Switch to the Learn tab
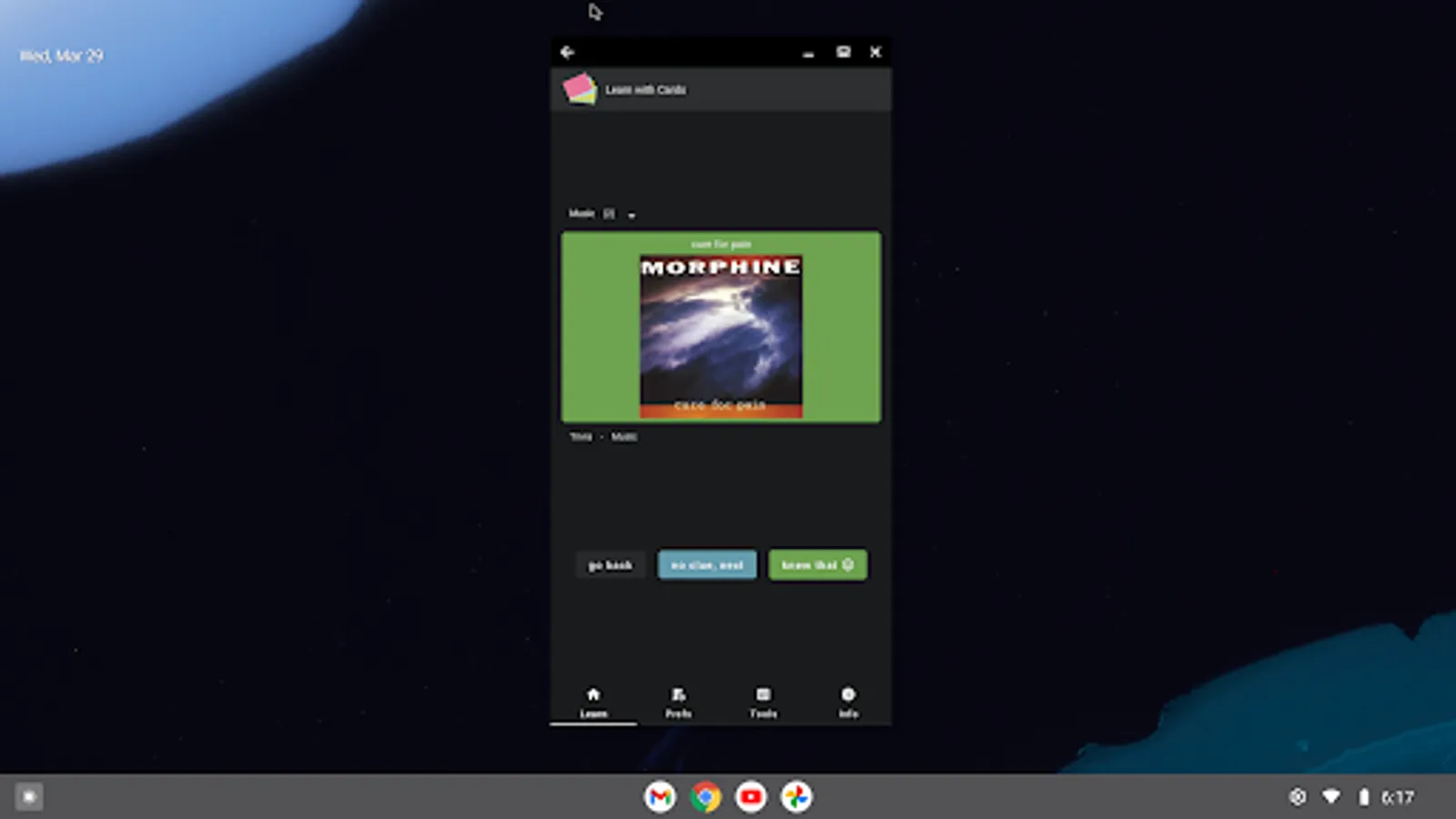This screenshot has width=1456, height=819. [593, 703]
